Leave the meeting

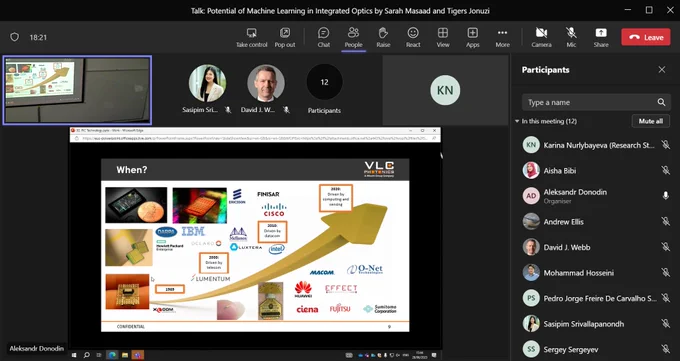click(x=646, y=37)
